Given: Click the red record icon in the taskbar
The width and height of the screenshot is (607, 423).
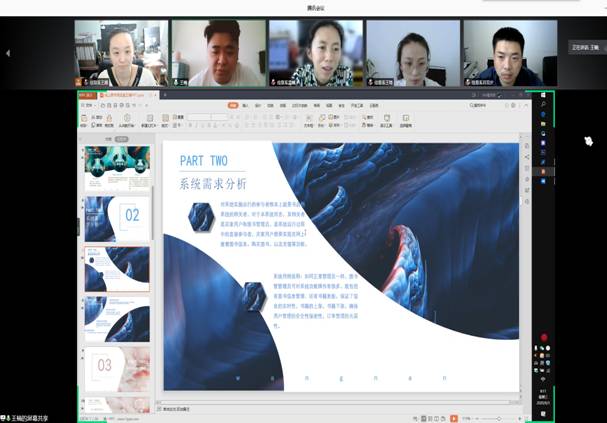Looking at the screenshot, I should (x=544, y=337).
